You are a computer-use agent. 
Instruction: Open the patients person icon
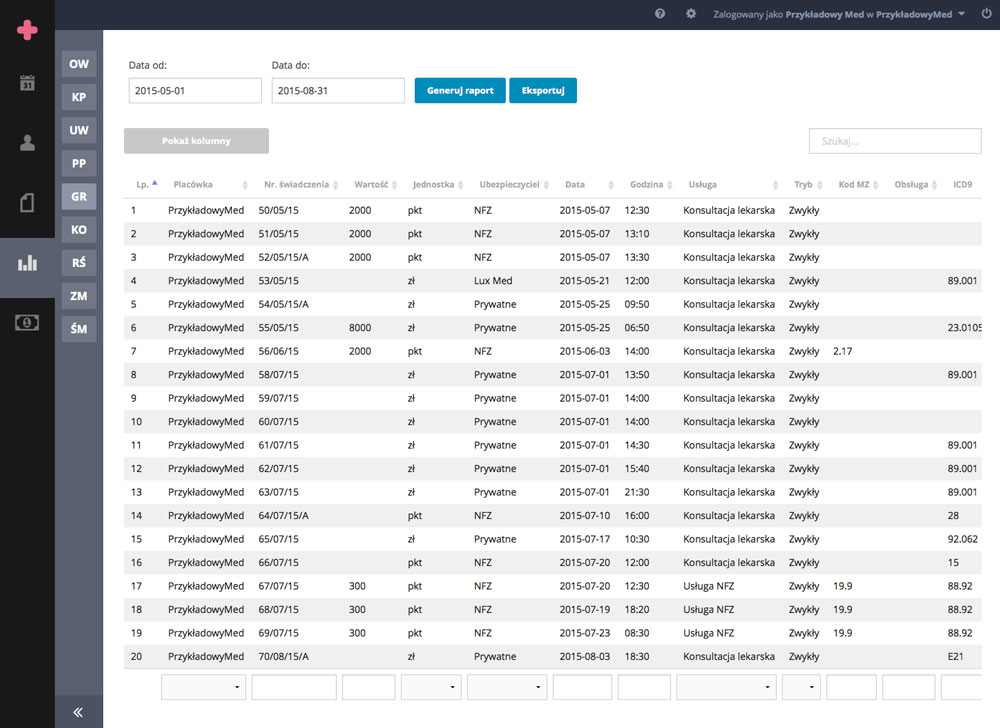(27, 143)
